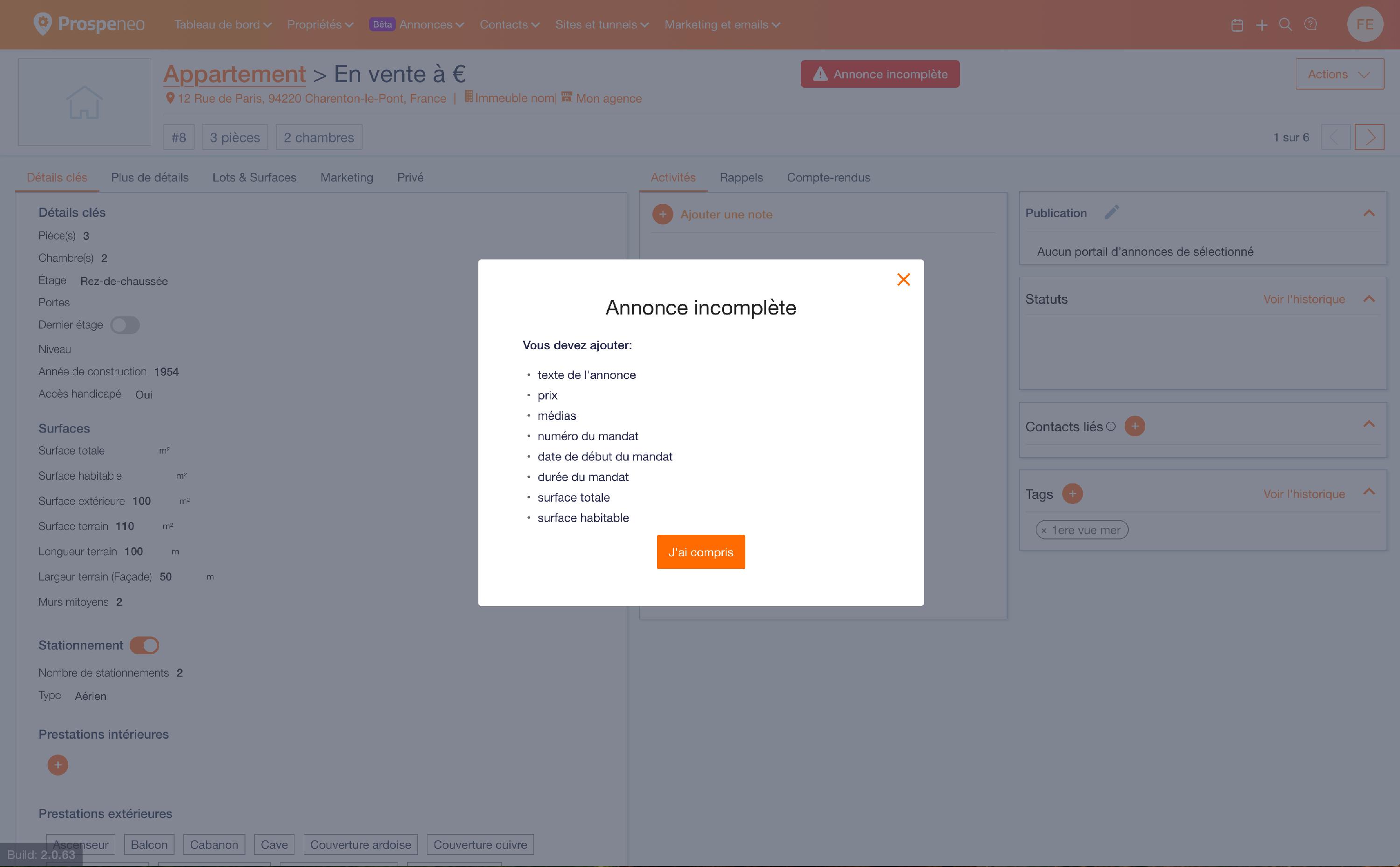Screen dimensions: 1400x867
Task: Go to next property arrow
Action: point(1369,137)
